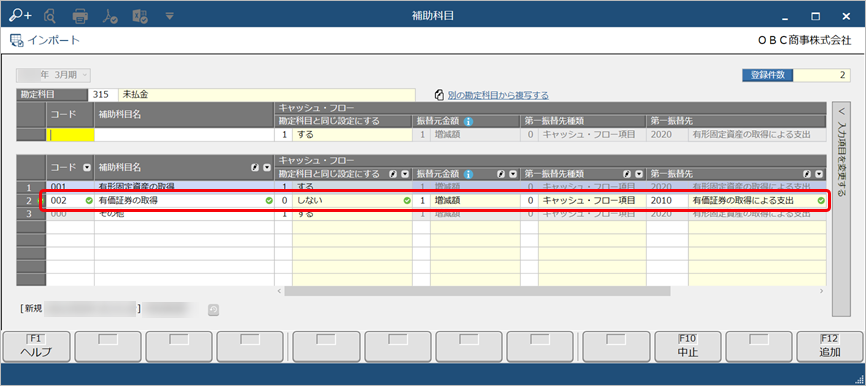Viewport: 866px width, 386px height.
Task: Click the scrollbar right arrow under the list
Action: pyautogui.click(x=822, y=291)
